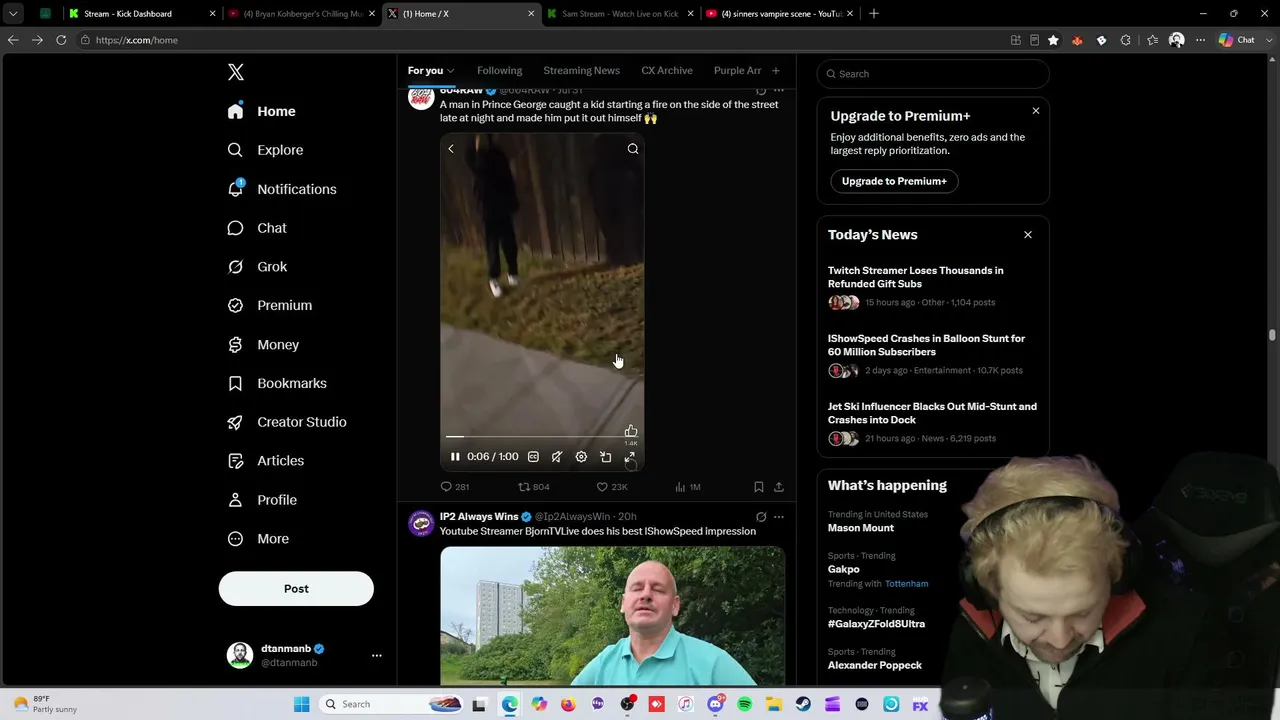Dismiss the Today's News panel
Image resolution: width=1280 pixels, height=720 pixels.
[1028, 235]
